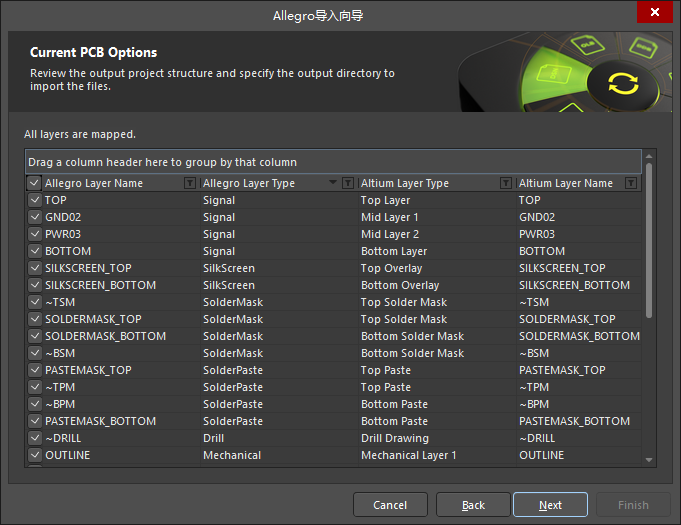
Task: Click the scroll up arrow of layer list
Action: [649, 156]
